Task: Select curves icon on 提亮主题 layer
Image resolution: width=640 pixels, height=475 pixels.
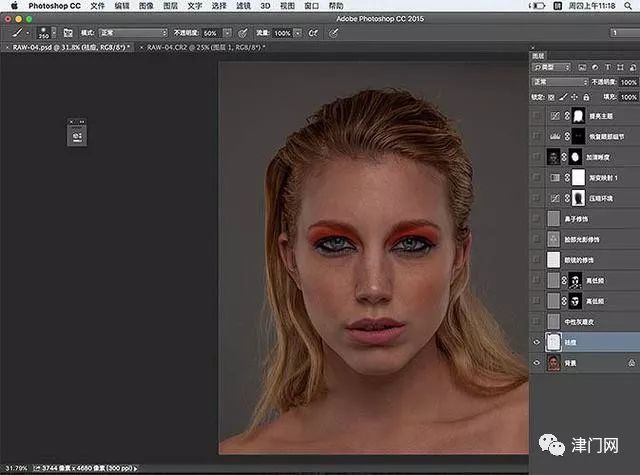Action: (x=555, y=116)
